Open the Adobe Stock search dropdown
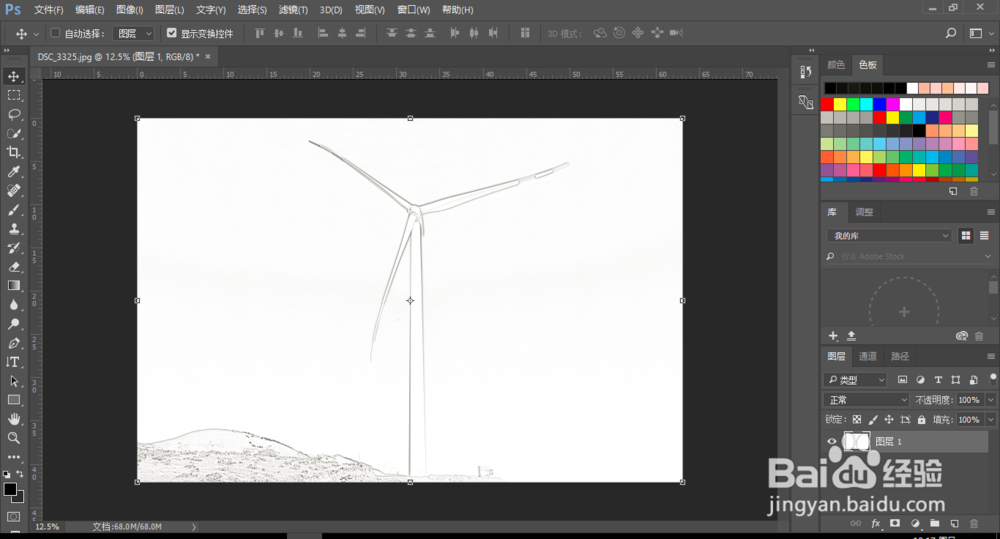 pos(988,256)
